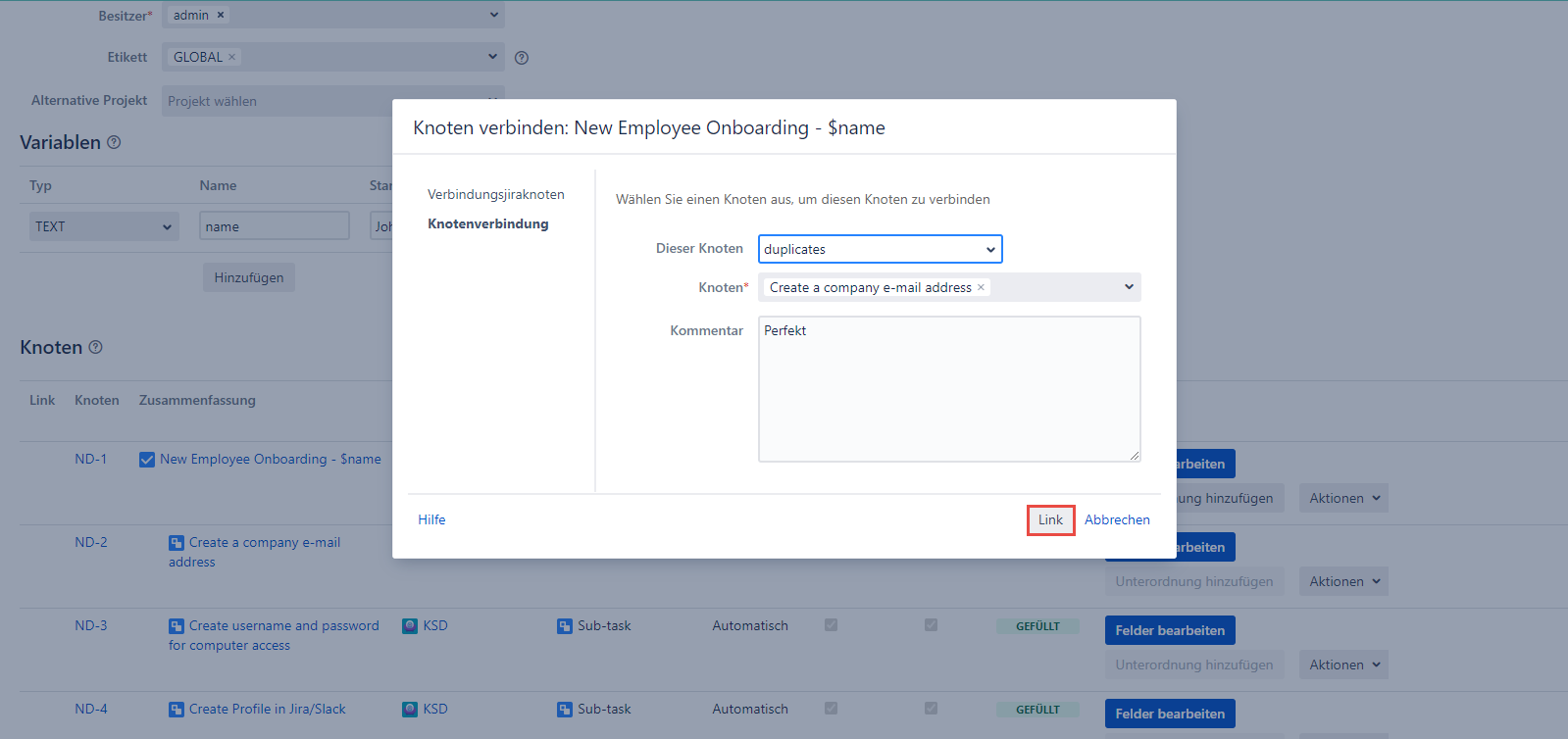Toggle the first checkbox in ND-4 row
The height and width of the screenshot is (739, 1568).
tap(831, 709)
